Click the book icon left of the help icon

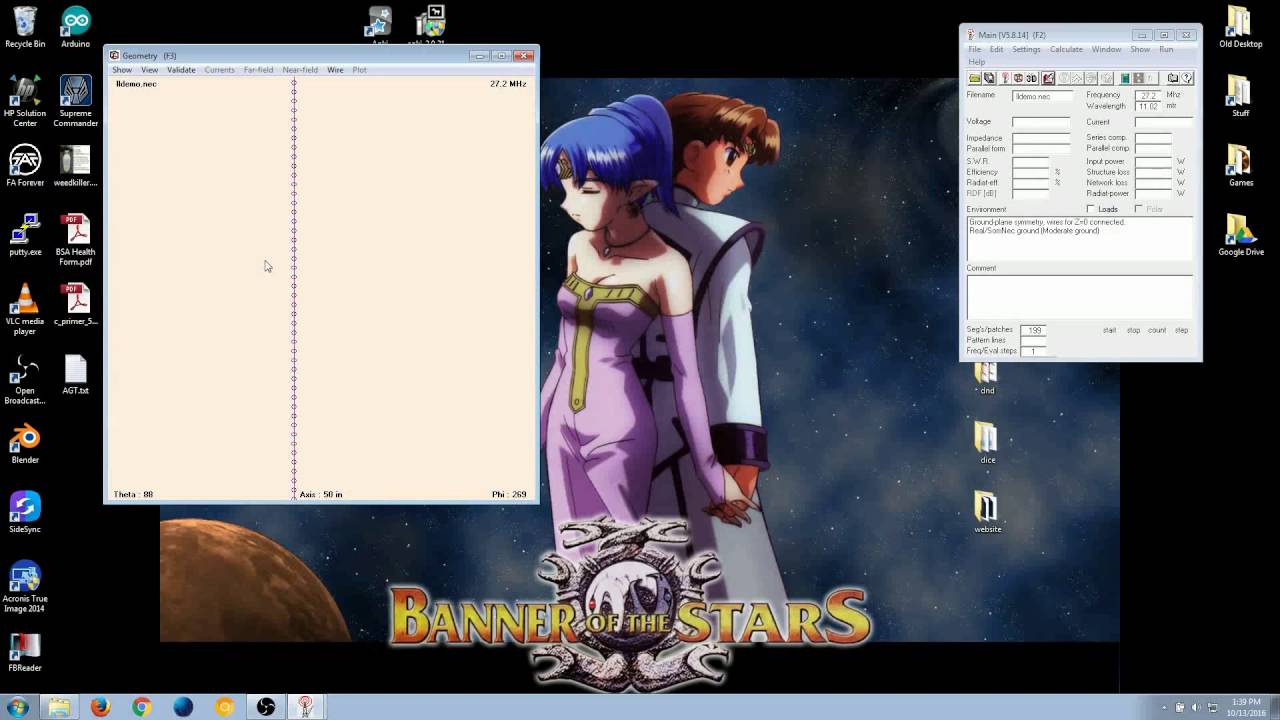point(1173,78)
